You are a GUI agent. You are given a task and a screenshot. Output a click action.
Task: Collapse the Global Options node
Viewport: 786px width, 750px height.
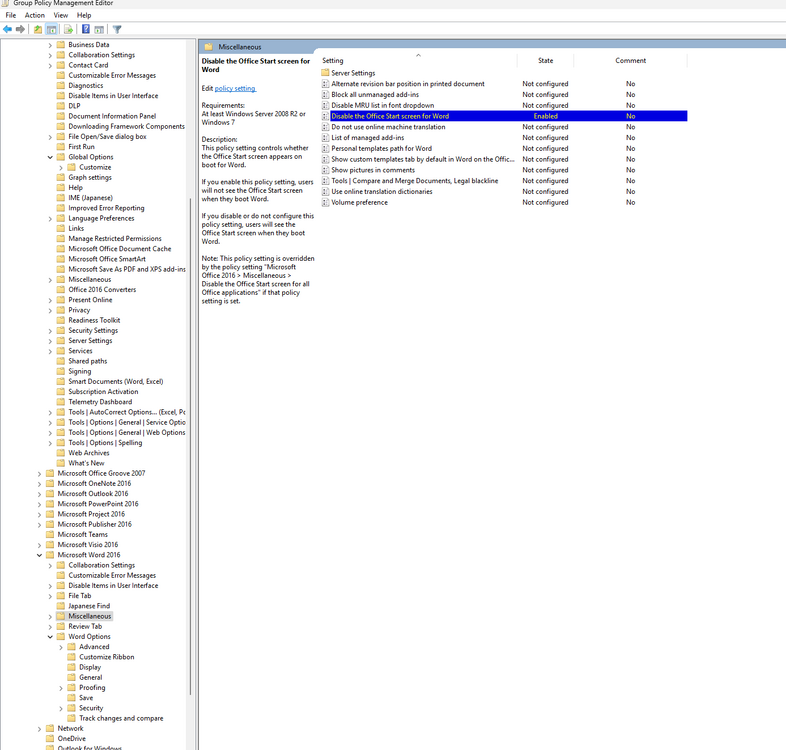coord(50,157)
